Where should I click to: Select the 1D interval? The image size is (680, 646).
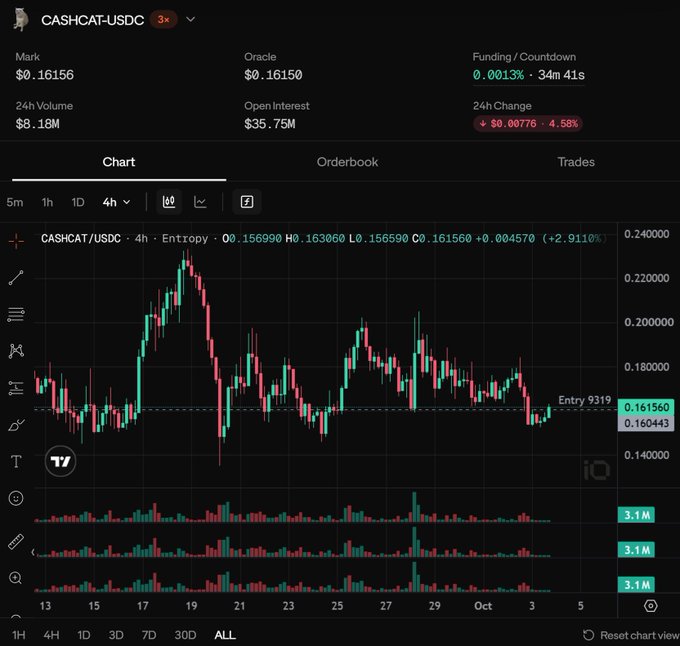pyautogui.click(x=78, y=202)
